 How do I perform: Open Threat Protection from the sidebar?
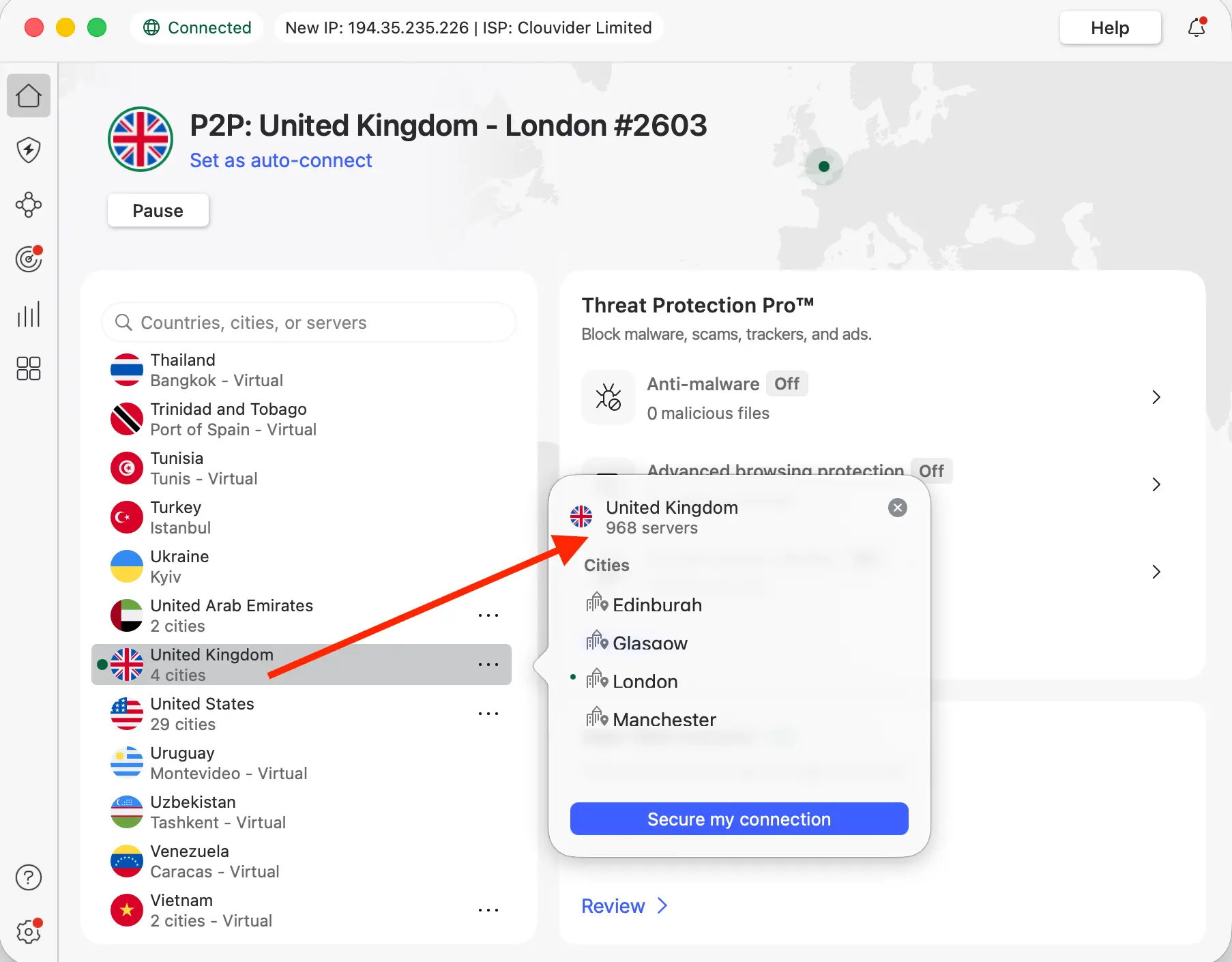[28, 150]
